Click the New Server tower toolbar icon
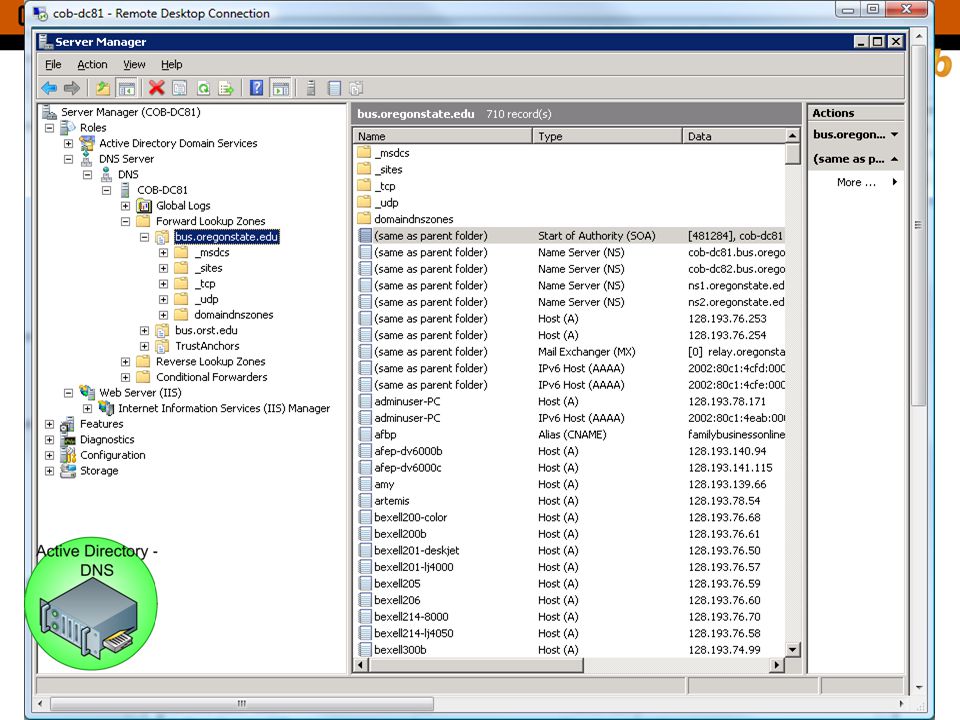Viewport: 960px width, 720px height. (x=310, y=88)
